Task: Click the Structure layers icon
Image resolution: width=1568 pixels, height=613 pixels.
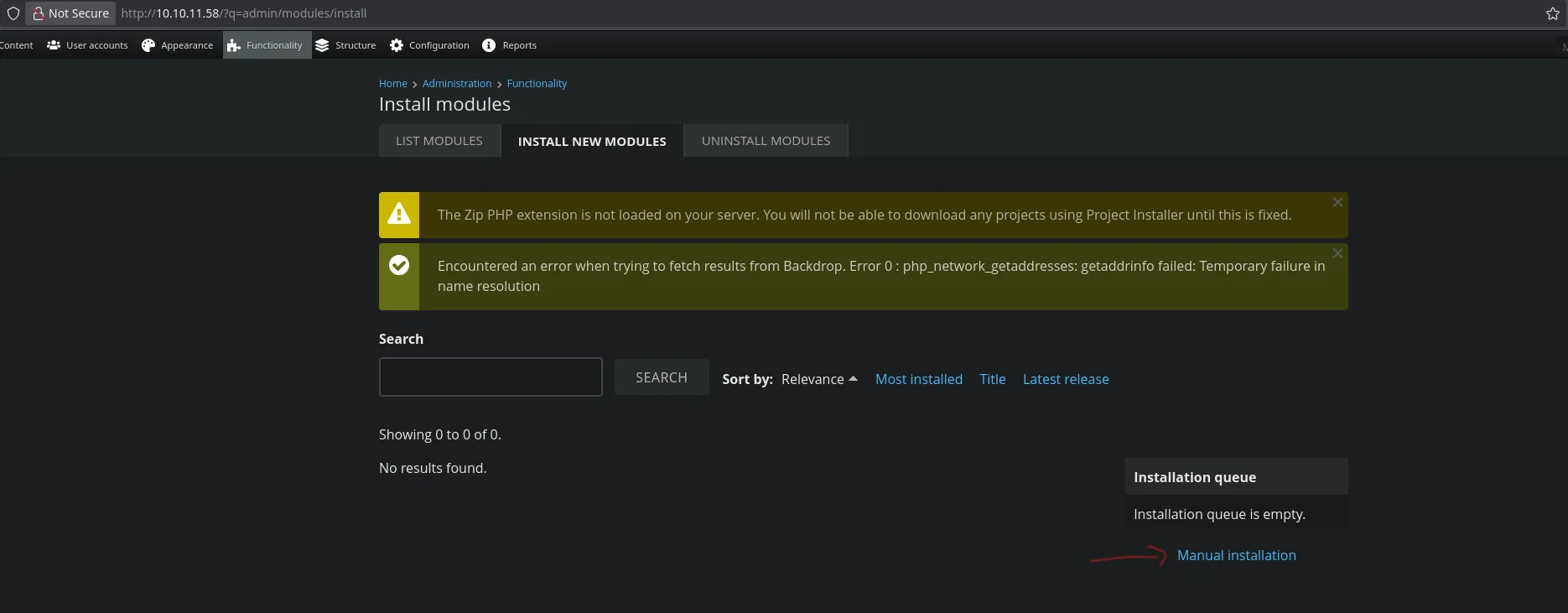Action: pyautogui.click(x=322, y=45)
